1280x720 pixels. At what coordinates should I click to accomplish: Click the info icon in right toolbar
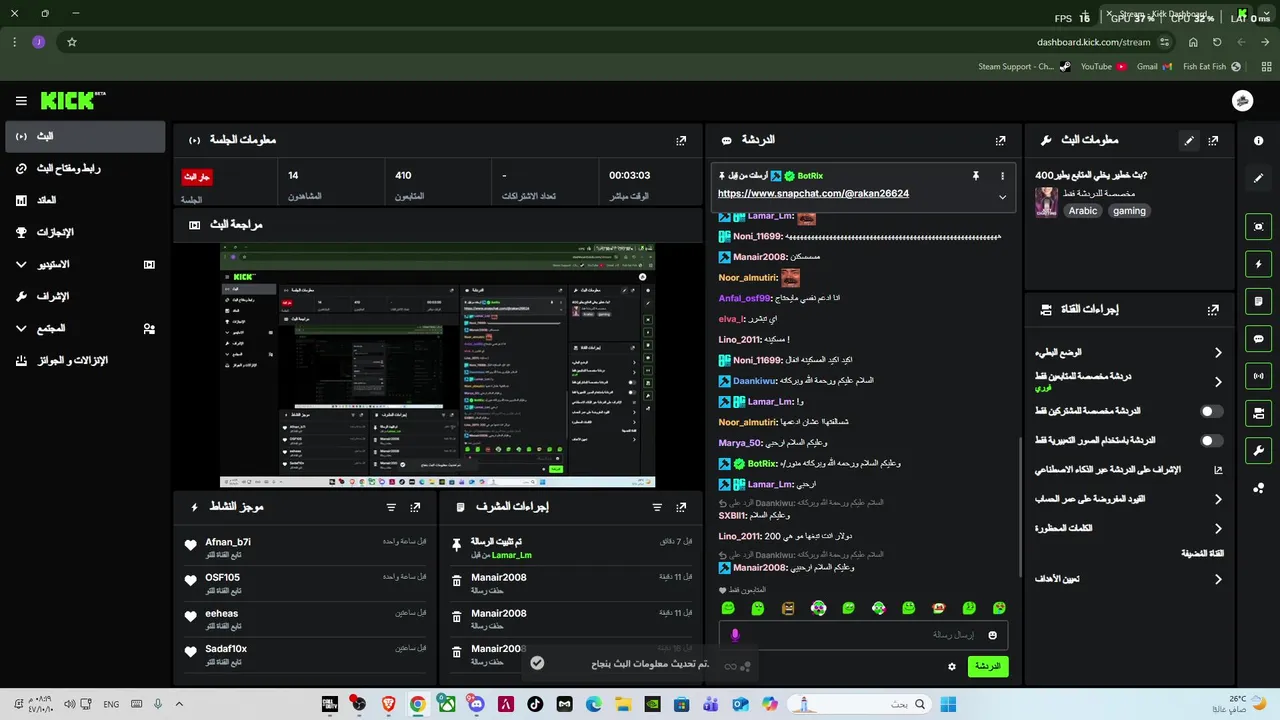click(x=1259, y=141)
